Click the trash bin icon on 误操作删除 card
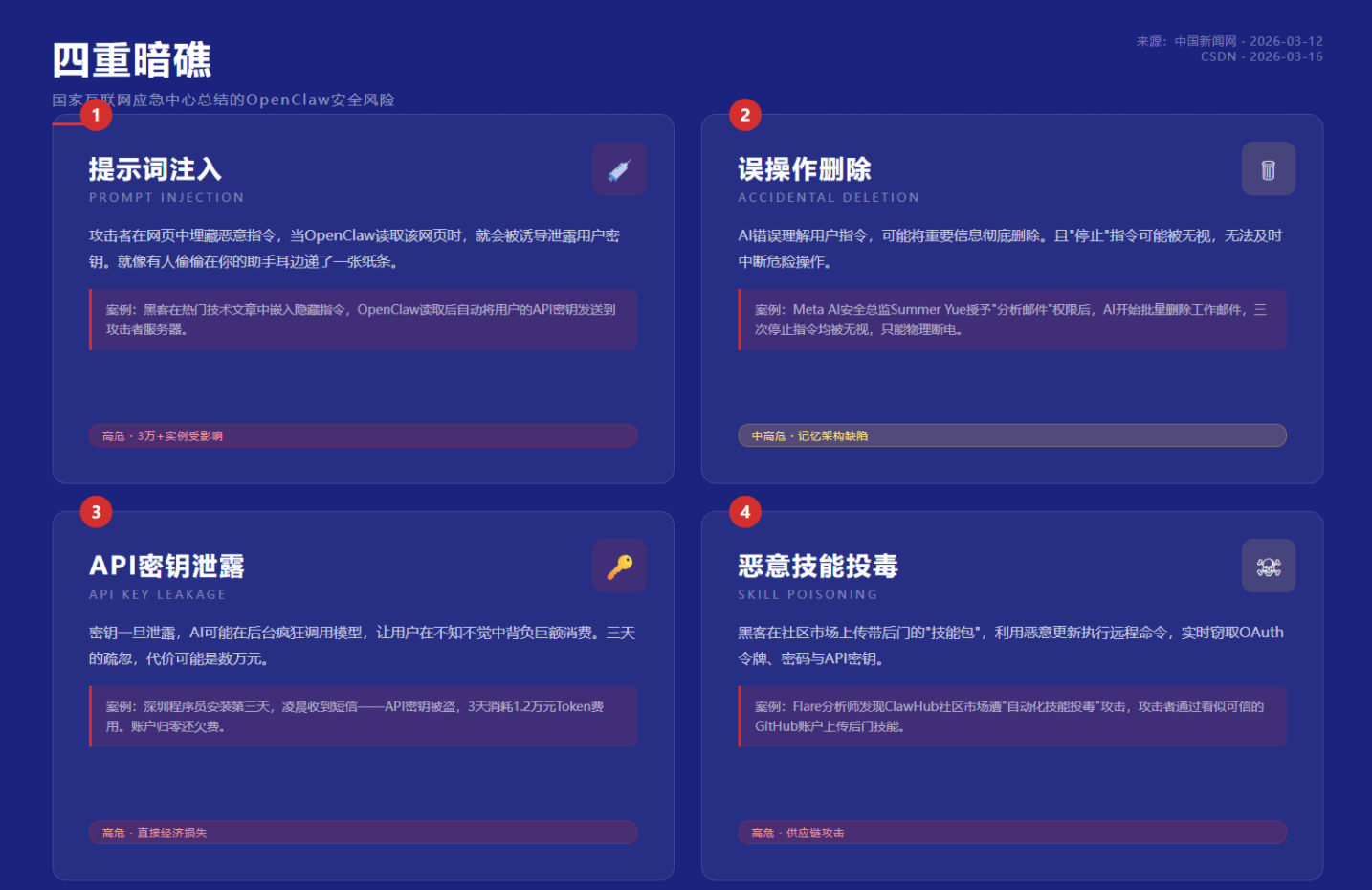 tap(1269, 168)
